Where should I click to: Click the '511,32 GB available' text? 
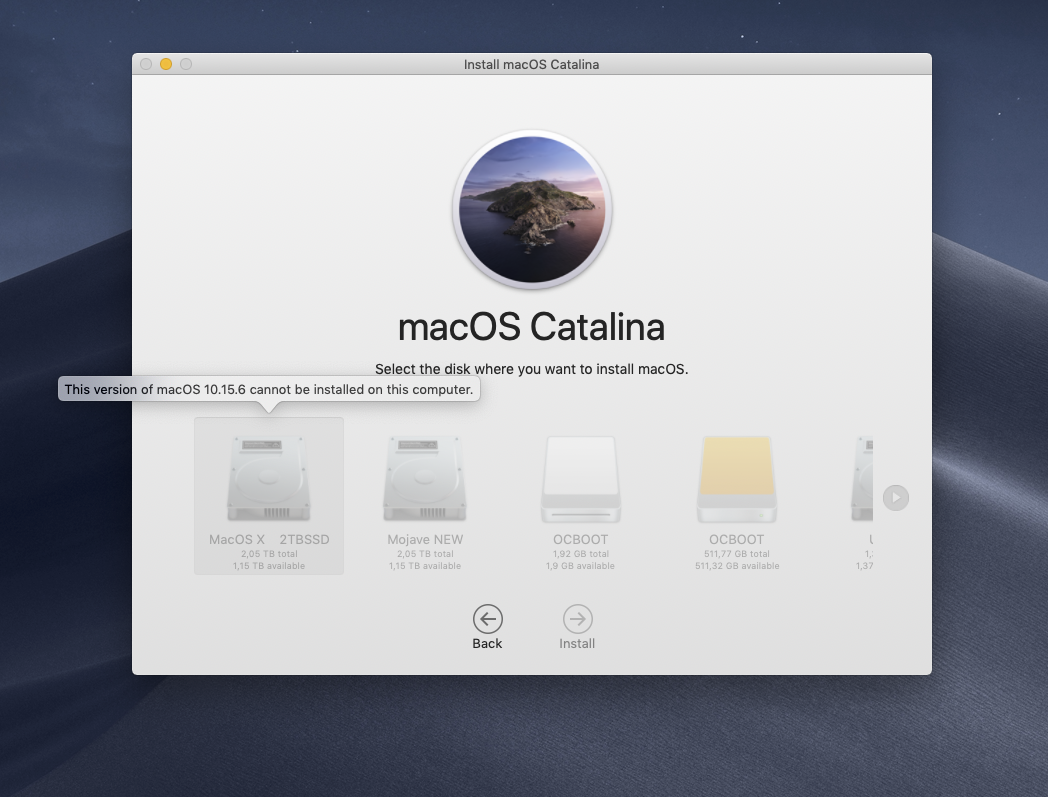tap(737, 566)
